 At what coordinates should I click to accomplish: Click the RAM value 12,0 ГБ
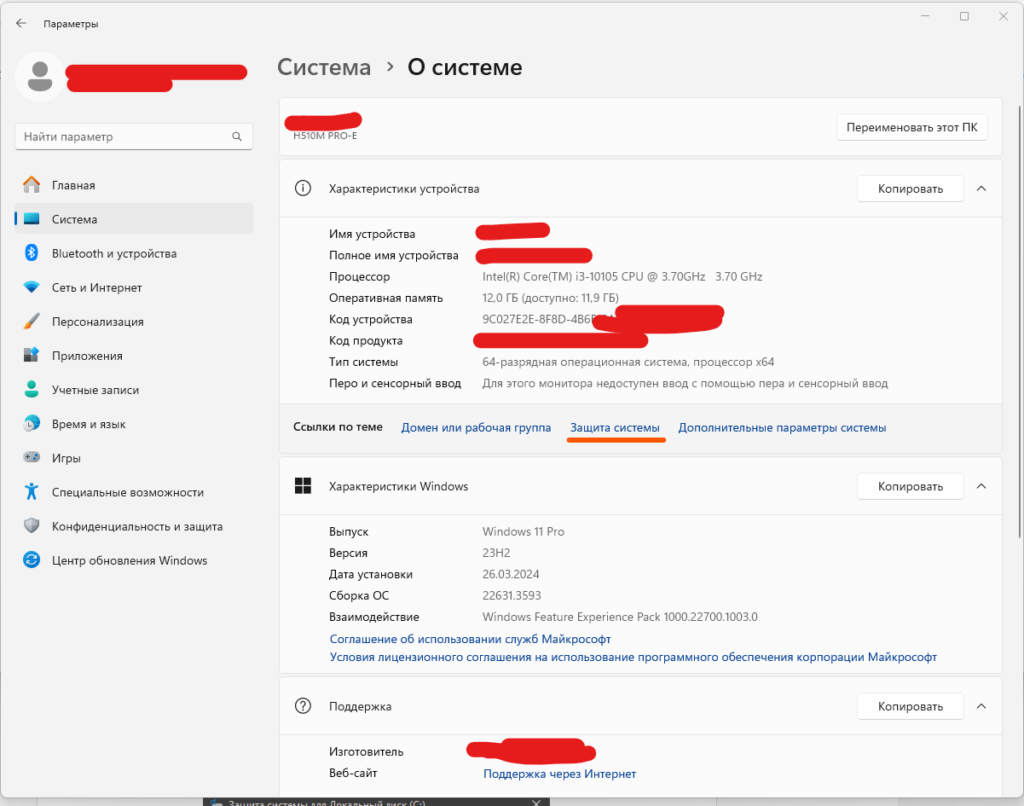550,298
